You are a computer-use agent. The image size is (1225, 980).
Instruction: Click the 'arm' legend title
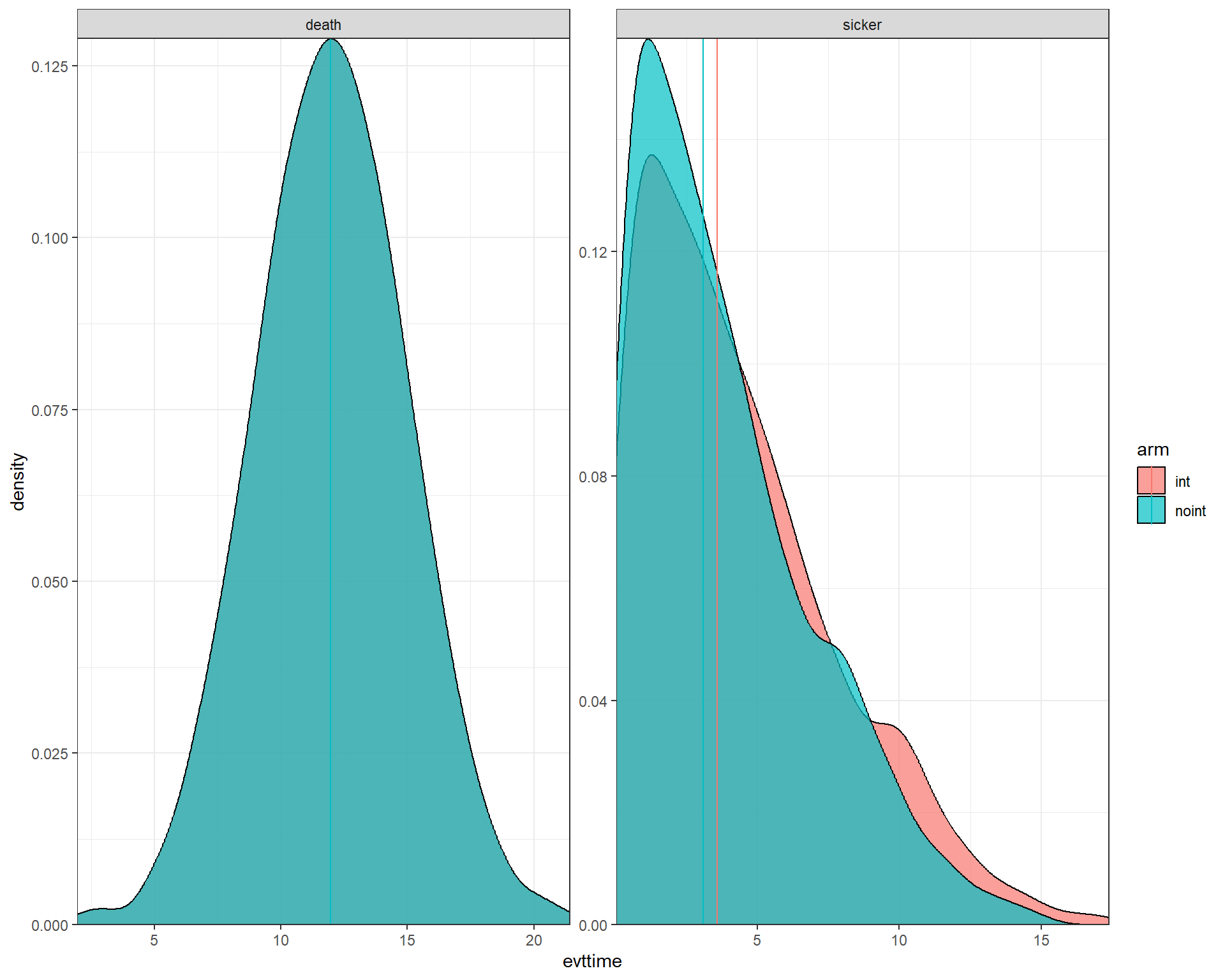[1152, 450]
